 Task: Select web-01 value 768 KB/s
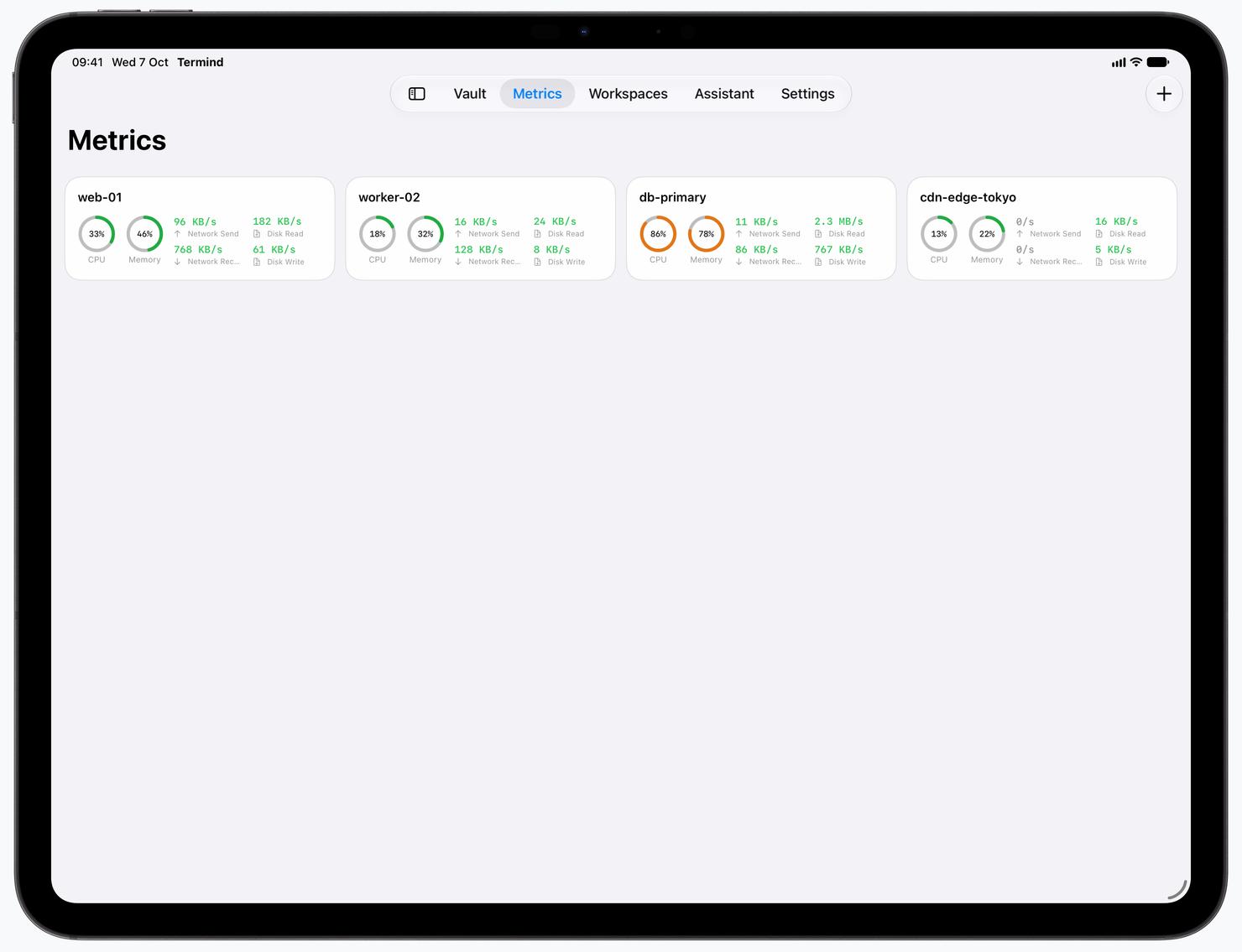pyautogui.click(x=198, y=249)
